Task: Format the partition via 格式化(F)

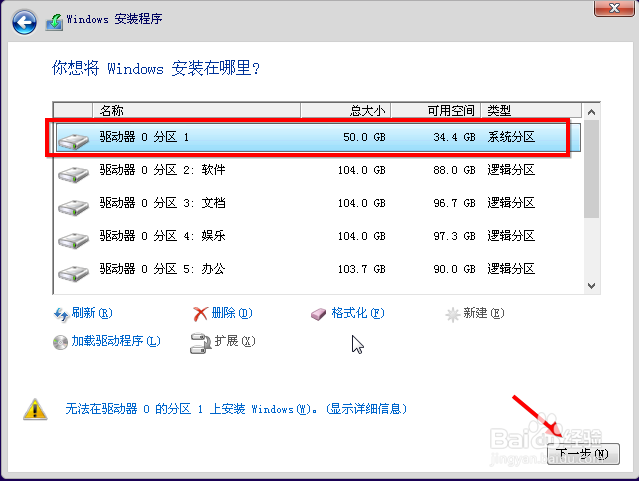Action: click(x=358, y=313)
